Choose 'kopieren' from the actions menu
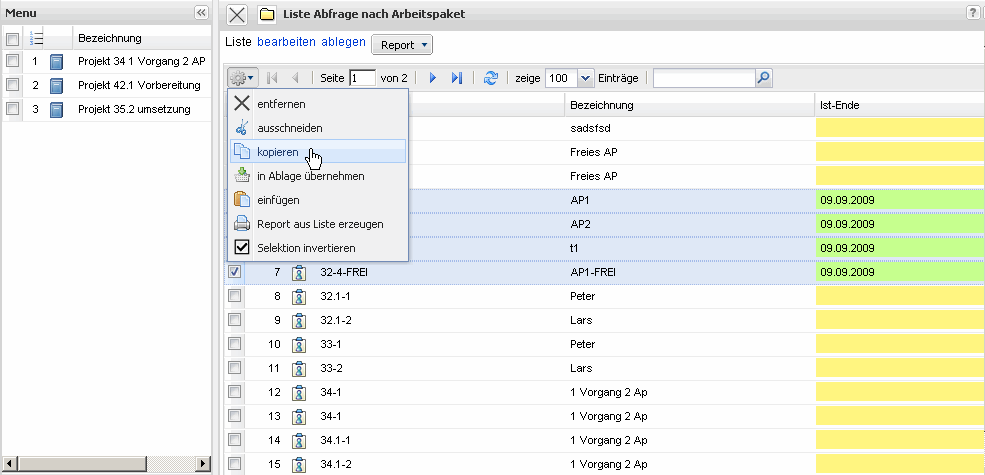 pyautogui.click(x=277, y=152)
